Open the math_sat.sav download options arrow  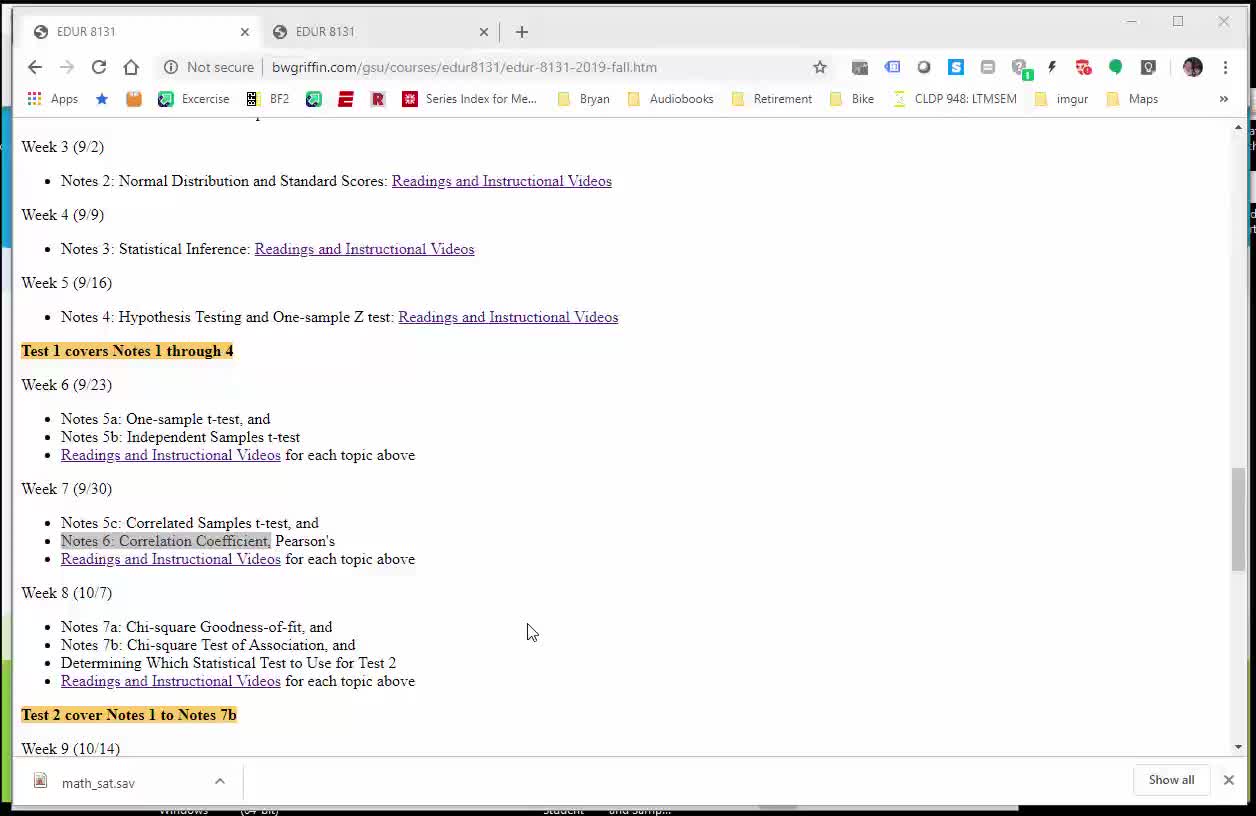[x=220, y=782]
